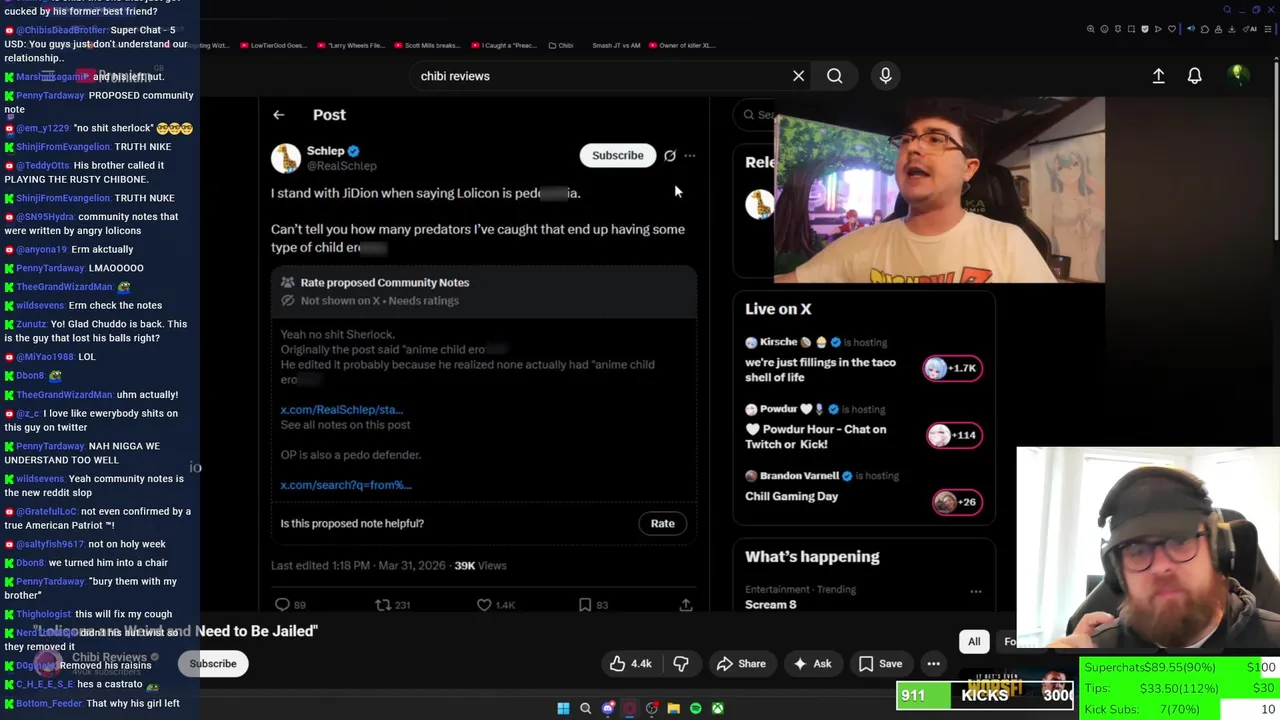Image resolution: width=1280 pixels, height=720 pixels.
Task: Select the 'All' filter chip
Action: click(974, 642)
